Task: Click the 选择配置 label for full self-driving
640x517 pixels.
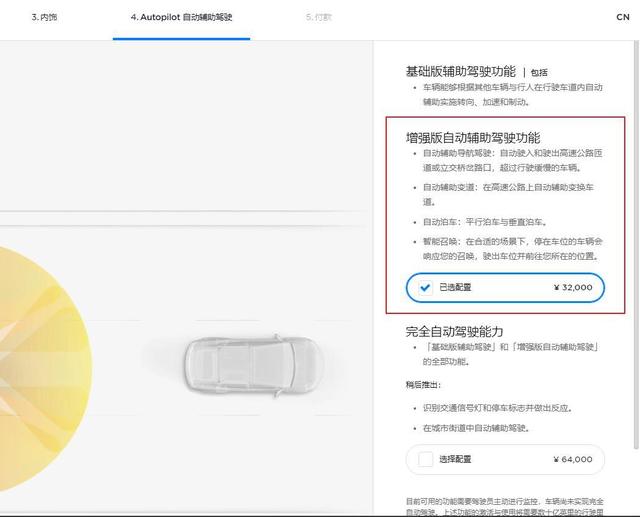Action: [455, 459]
